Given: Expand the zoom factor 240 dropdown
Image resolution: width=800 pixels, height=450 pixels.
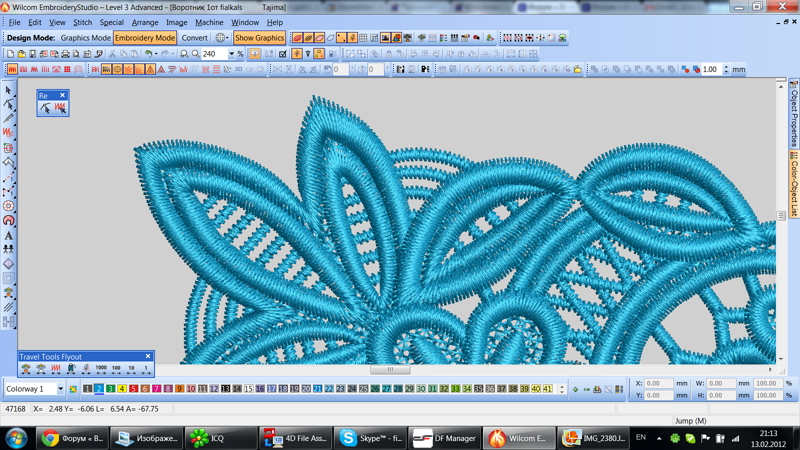Looking at the screenshot, I should 231,54.
